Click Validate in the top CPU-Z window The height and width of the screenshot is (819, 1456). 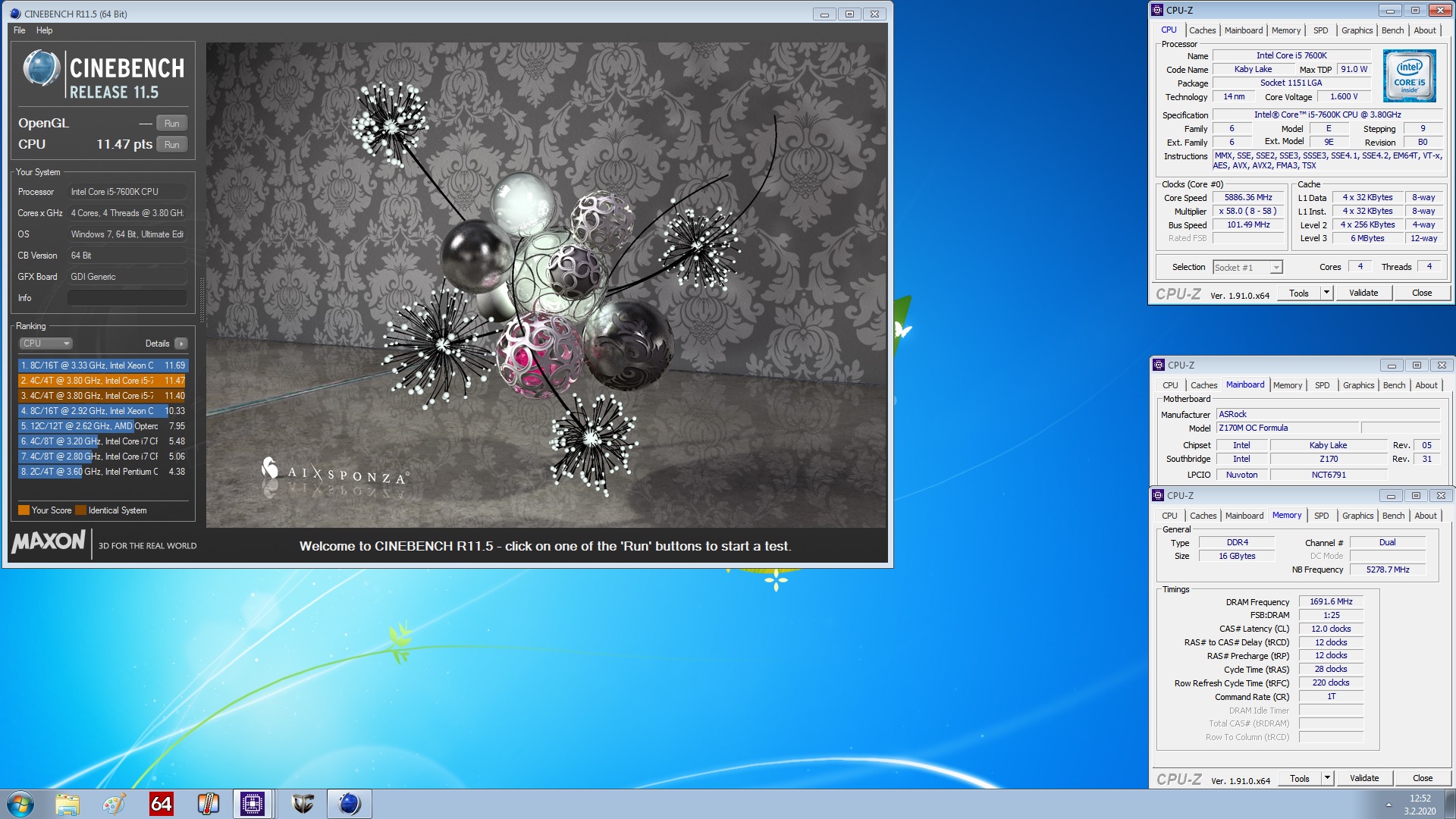[1363, 293]
